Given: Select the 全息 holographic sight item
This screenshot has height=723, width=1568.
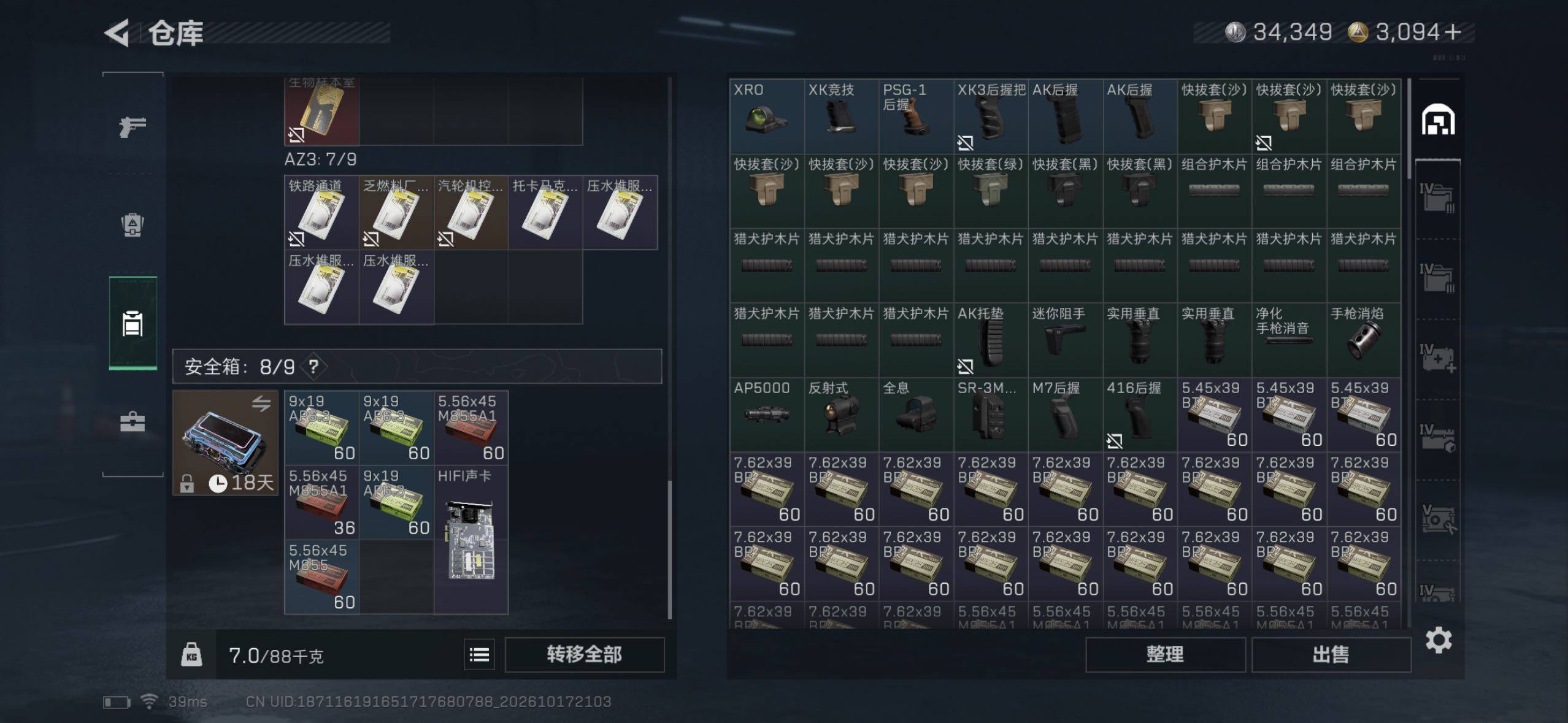Looking at the screenshot, I should pyautogui.click(x=916, y=415).
